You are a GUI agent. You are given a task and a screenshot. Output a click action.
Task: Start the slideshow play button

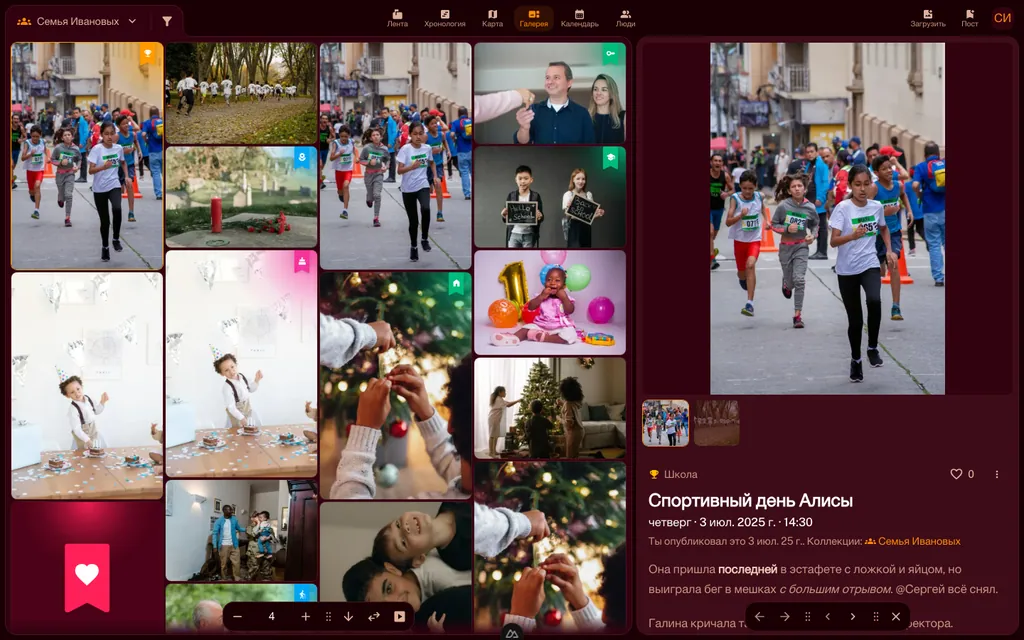[x=399, y=616]
